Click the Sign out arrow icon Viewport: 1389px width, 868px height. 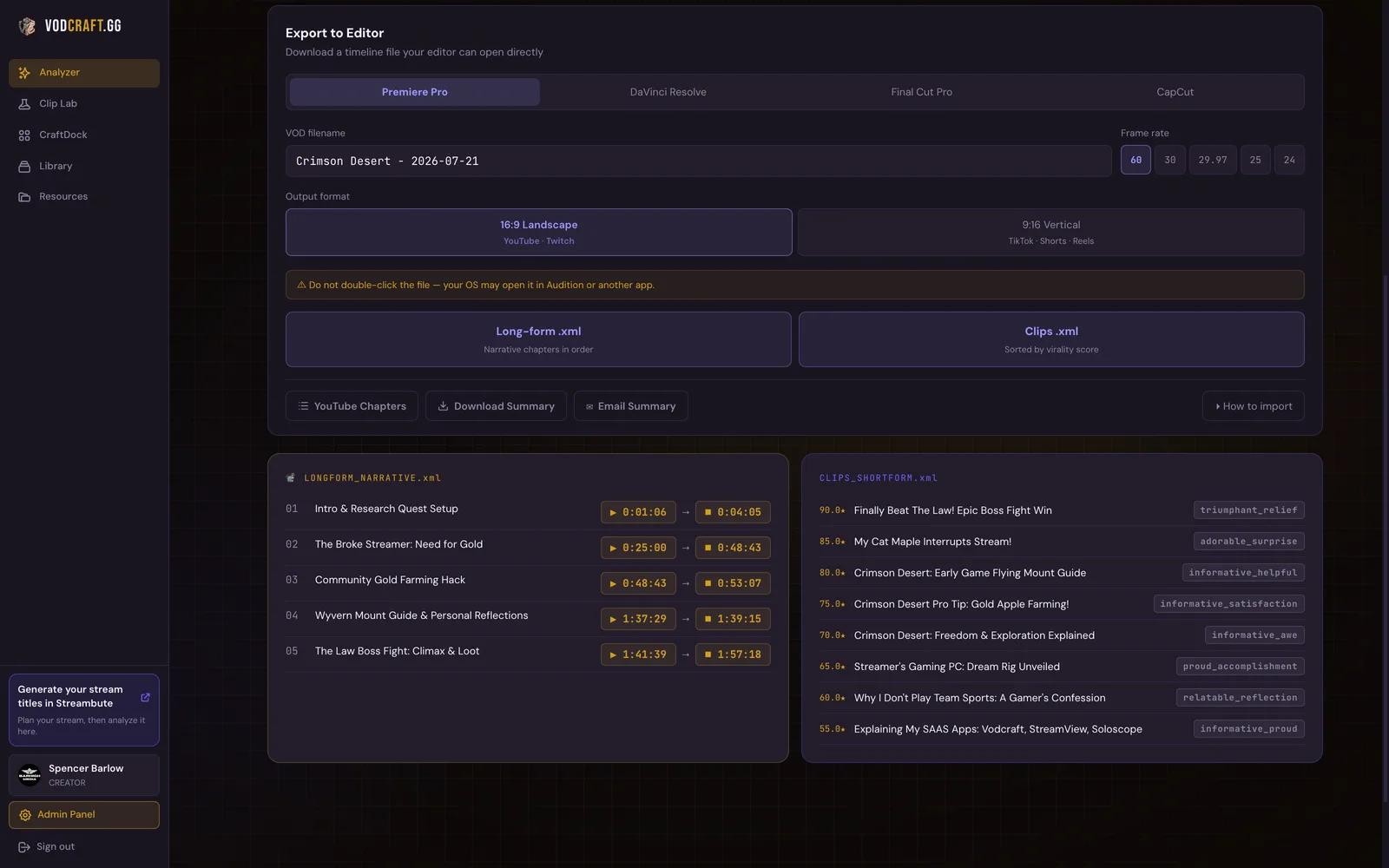click(x=24, y=847)
